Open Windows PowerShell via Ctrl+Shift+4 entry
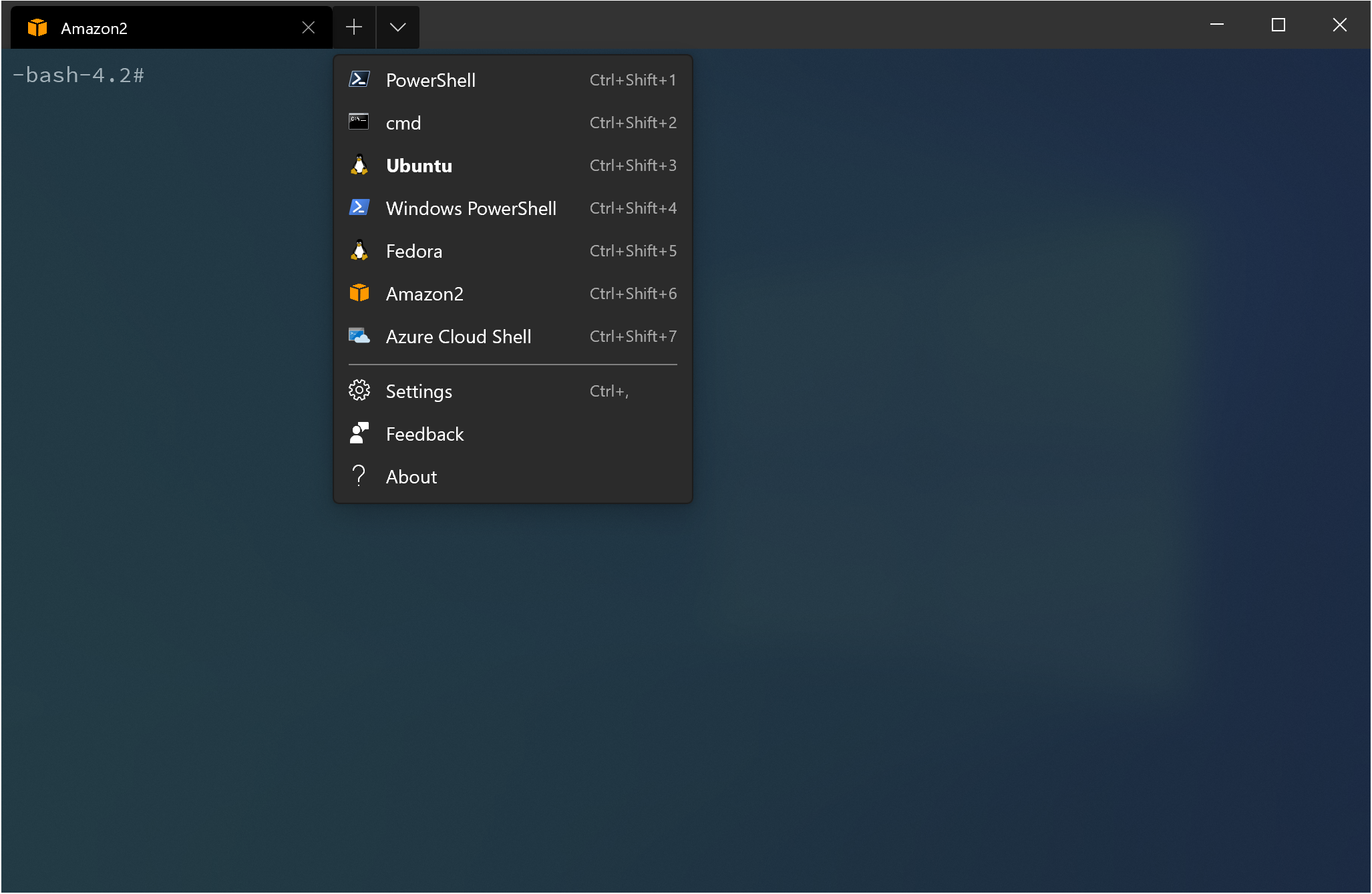Image resolution: width=1372 pixels, height=894 pixels. [x=633, y=208]
